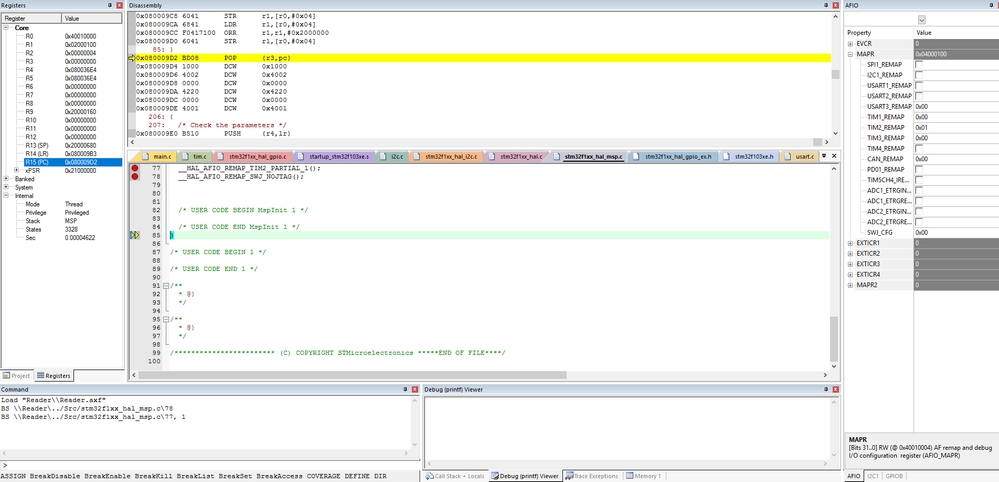Switch to Memory 1 tab

(643, 476)
